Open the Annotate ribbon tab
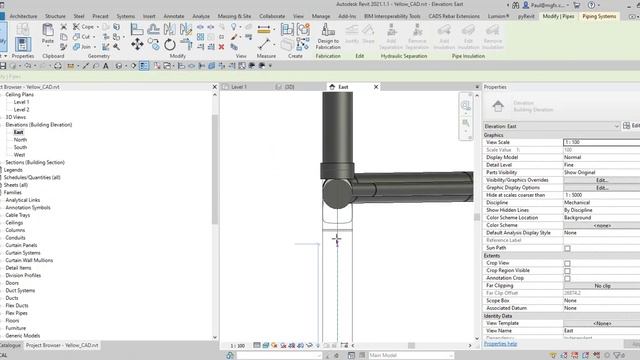The image size is (640, 360). (x=174, y=16)
